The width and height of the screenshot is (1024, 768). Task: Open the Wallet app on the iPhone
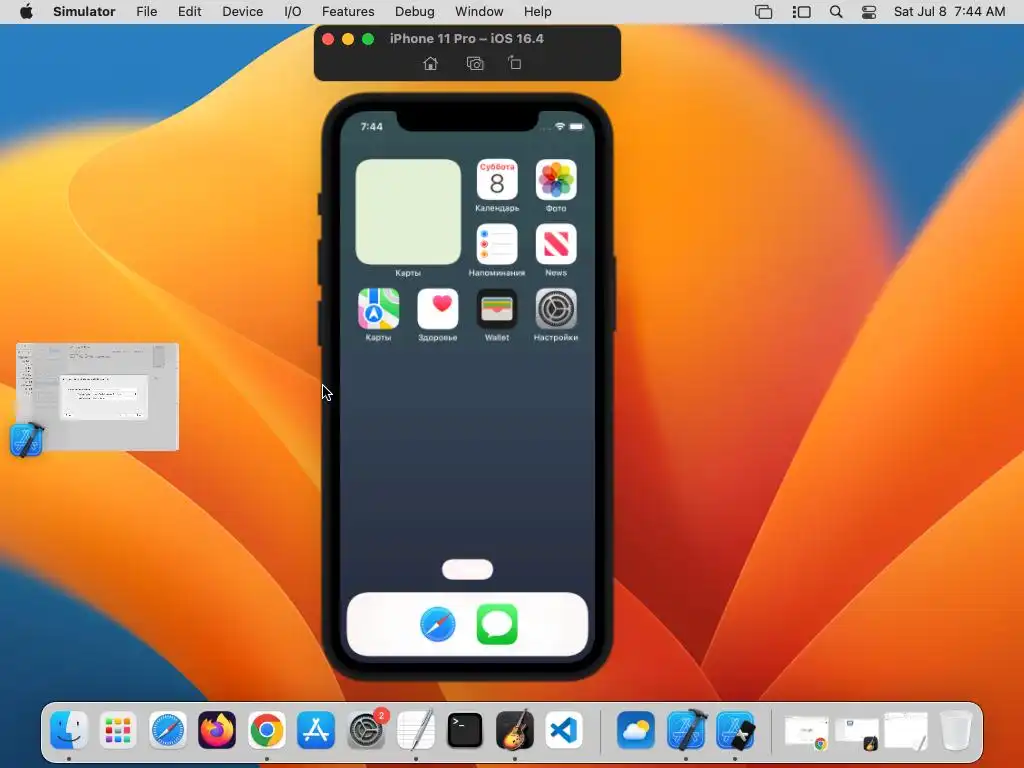click(497, 309)
